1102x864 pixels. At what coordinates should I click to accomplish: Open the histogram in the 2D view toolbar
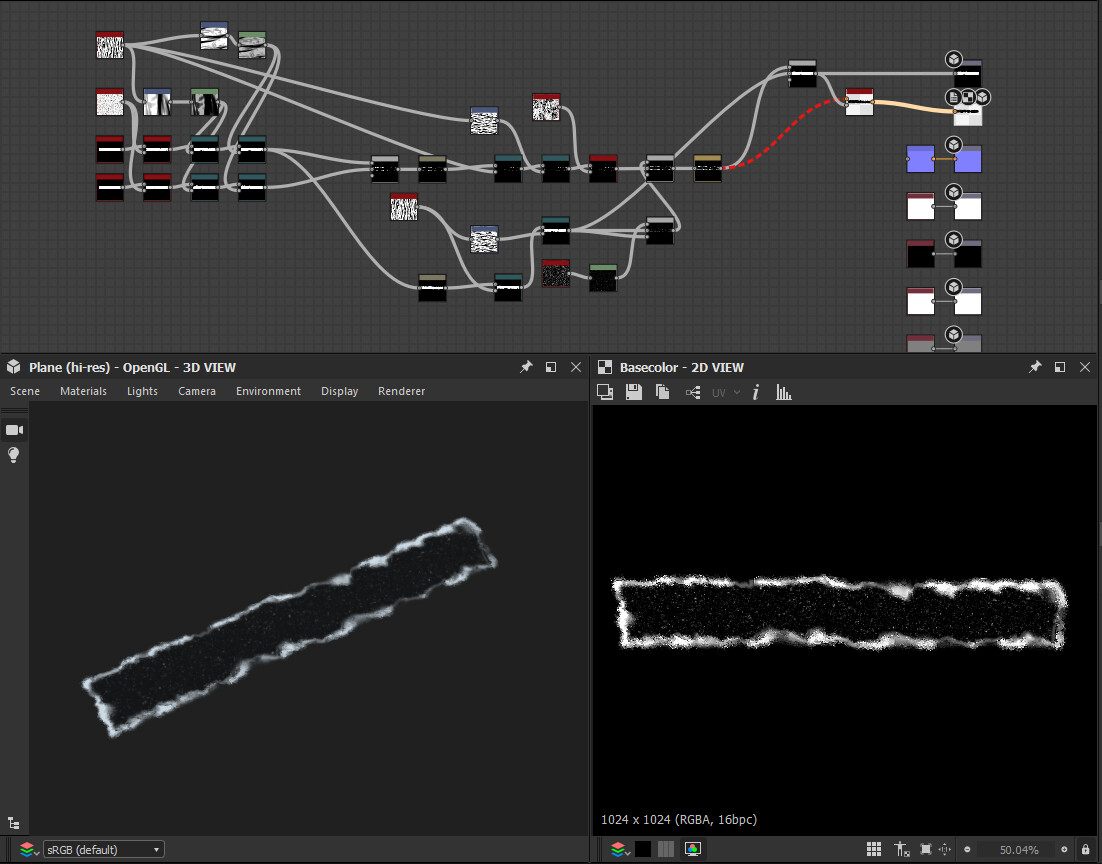click(784, 393)
